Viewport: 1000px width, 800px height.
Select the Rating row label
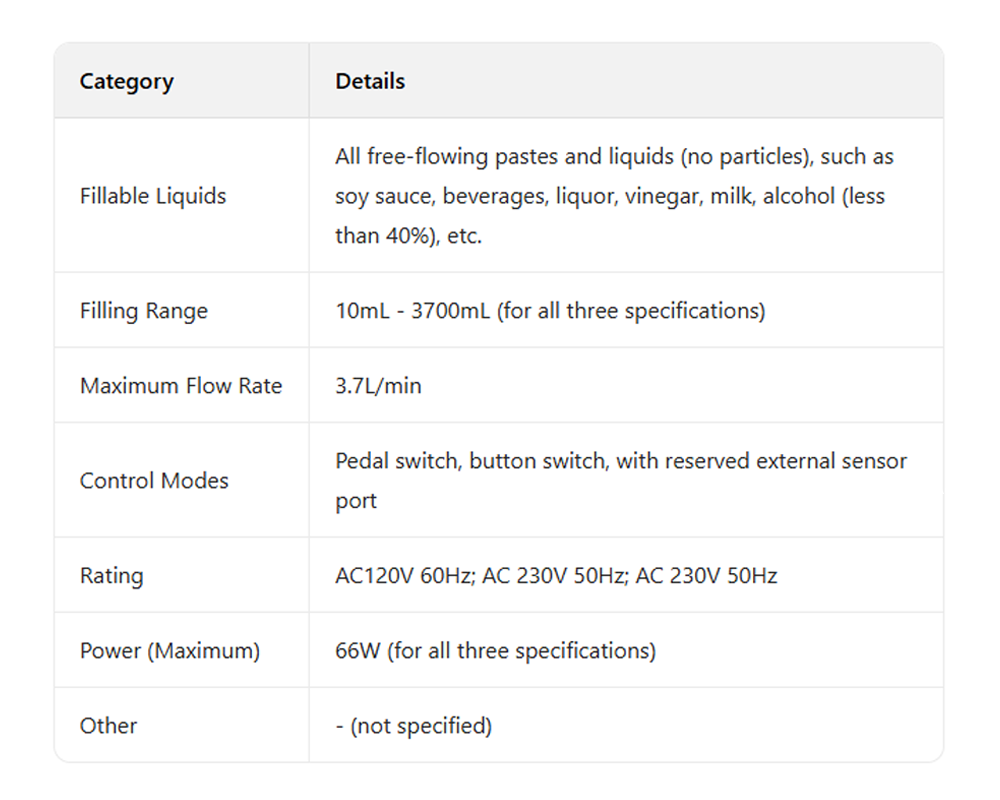(111, 576)
